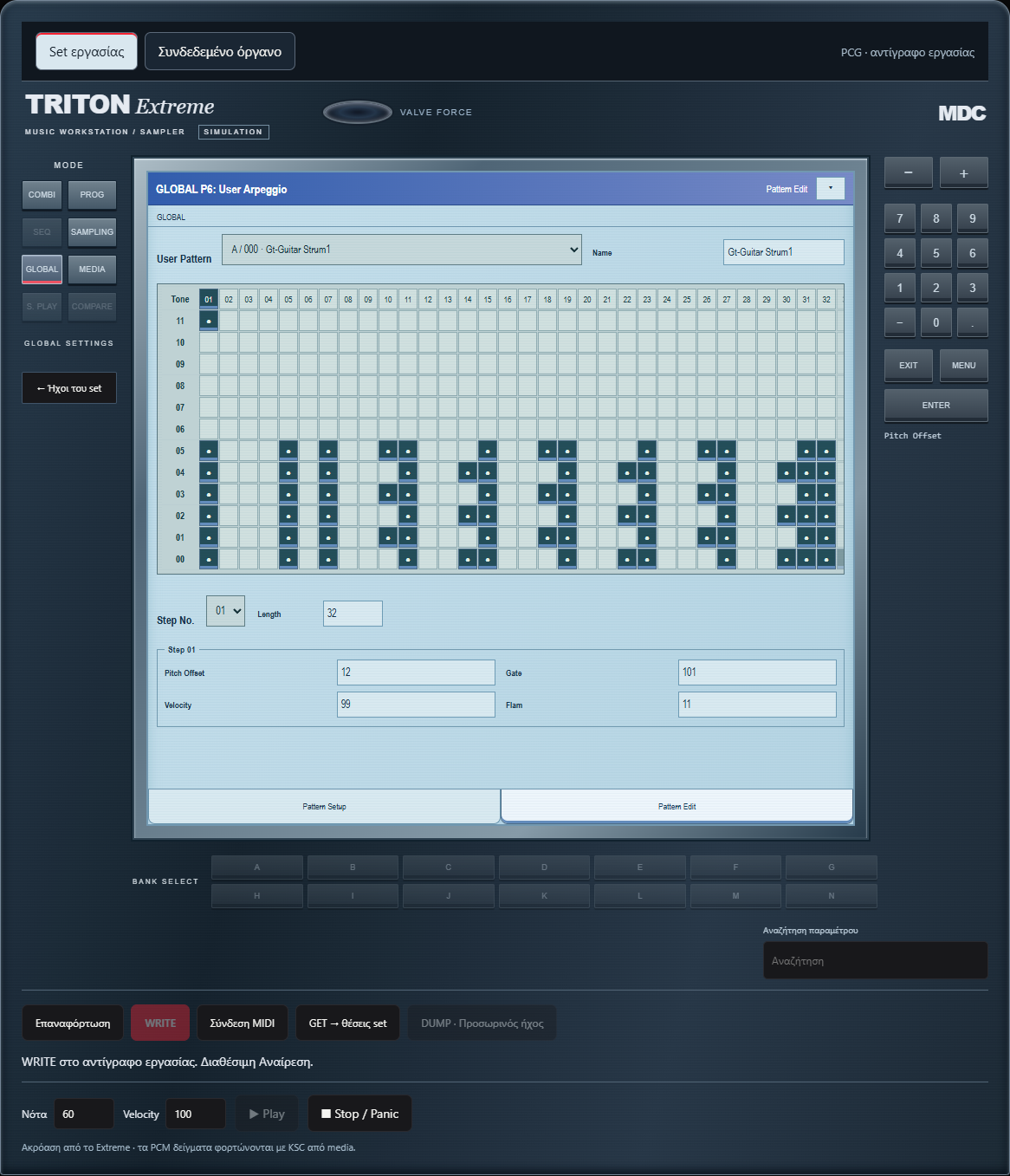Open the Pattern Edit bottom tab

click(x=677, y=806)
